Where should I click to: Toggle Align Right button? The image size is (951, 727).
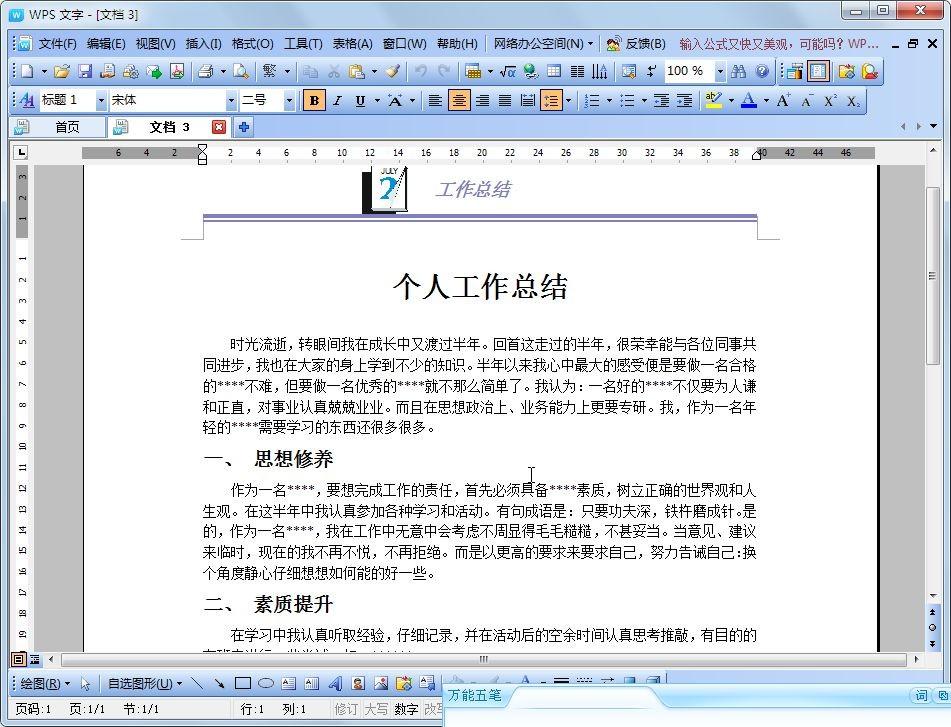[x=482, y=101]
